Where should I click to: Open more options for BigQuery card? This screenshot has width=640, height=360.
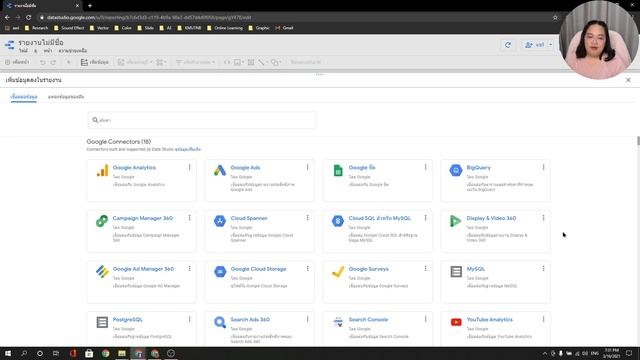tap(543, 167)
